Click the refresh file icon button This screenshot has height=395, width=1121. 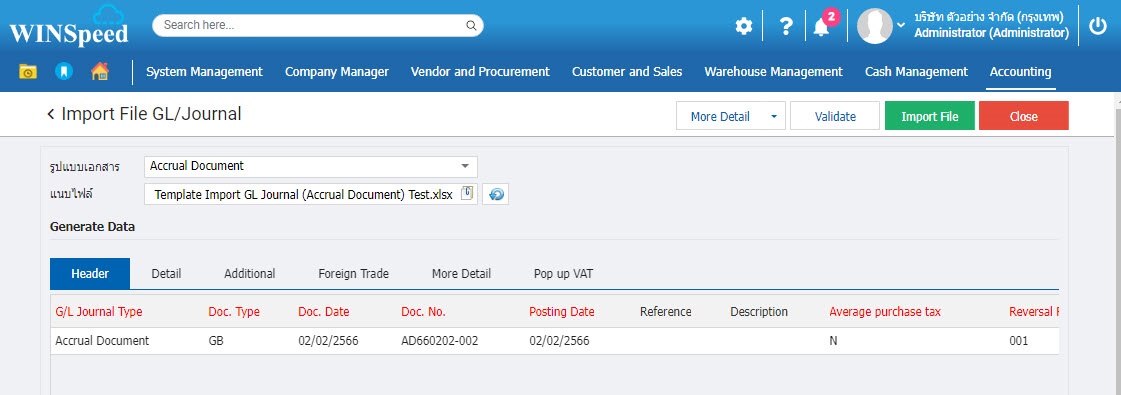point(495,194)
